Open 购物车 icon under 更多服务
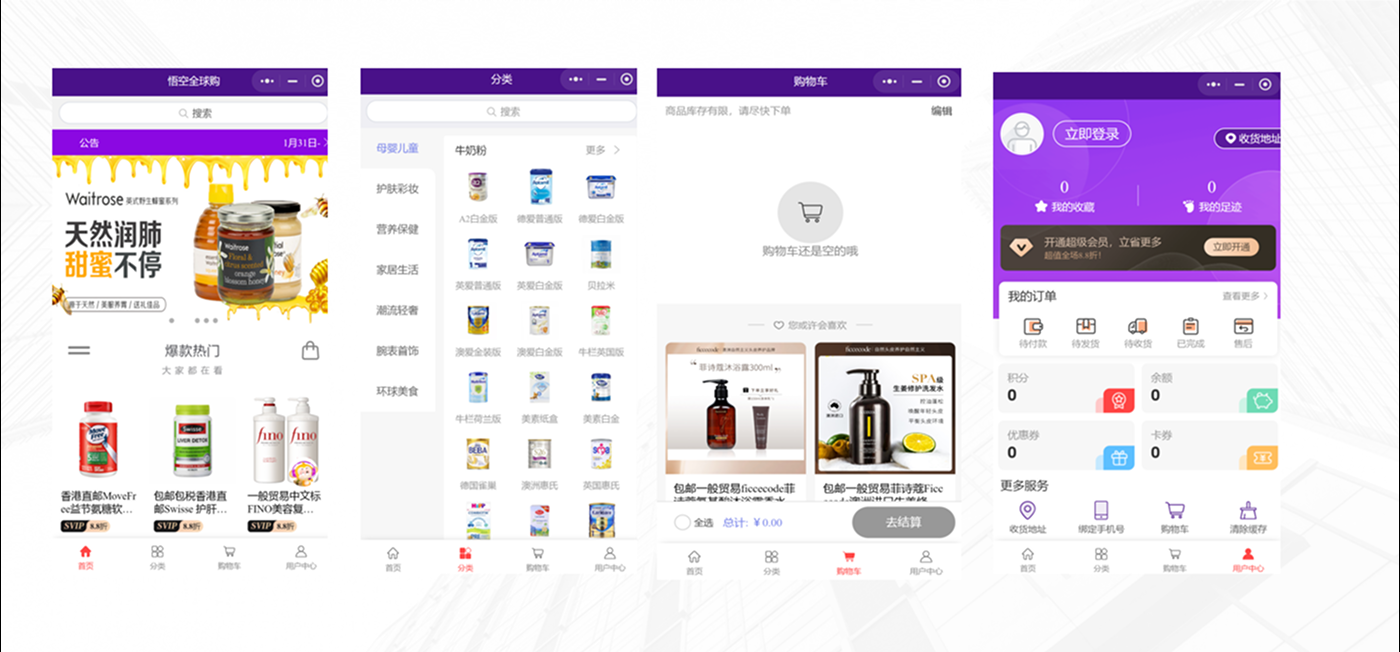1400x652 pixels. pyautogui.click(x=1175, y=511)
